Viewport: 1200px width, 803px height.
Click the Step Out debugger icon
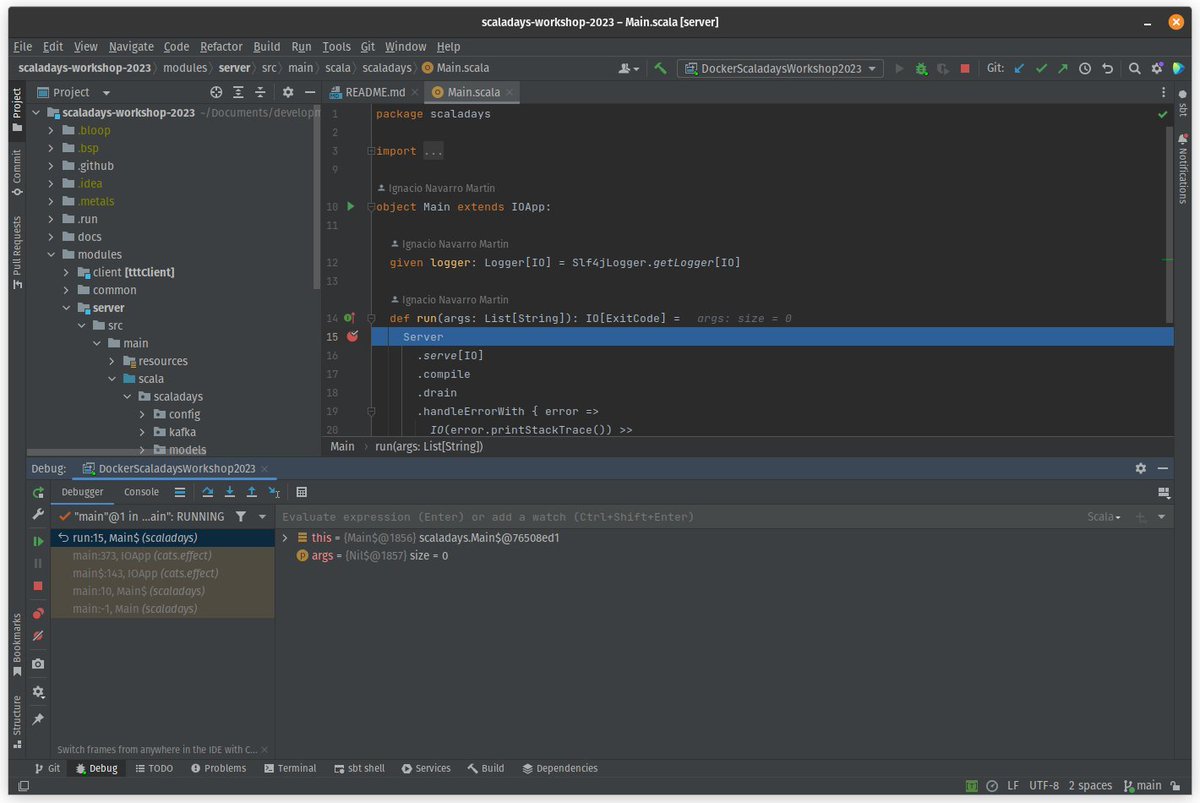tap(251, 492)
